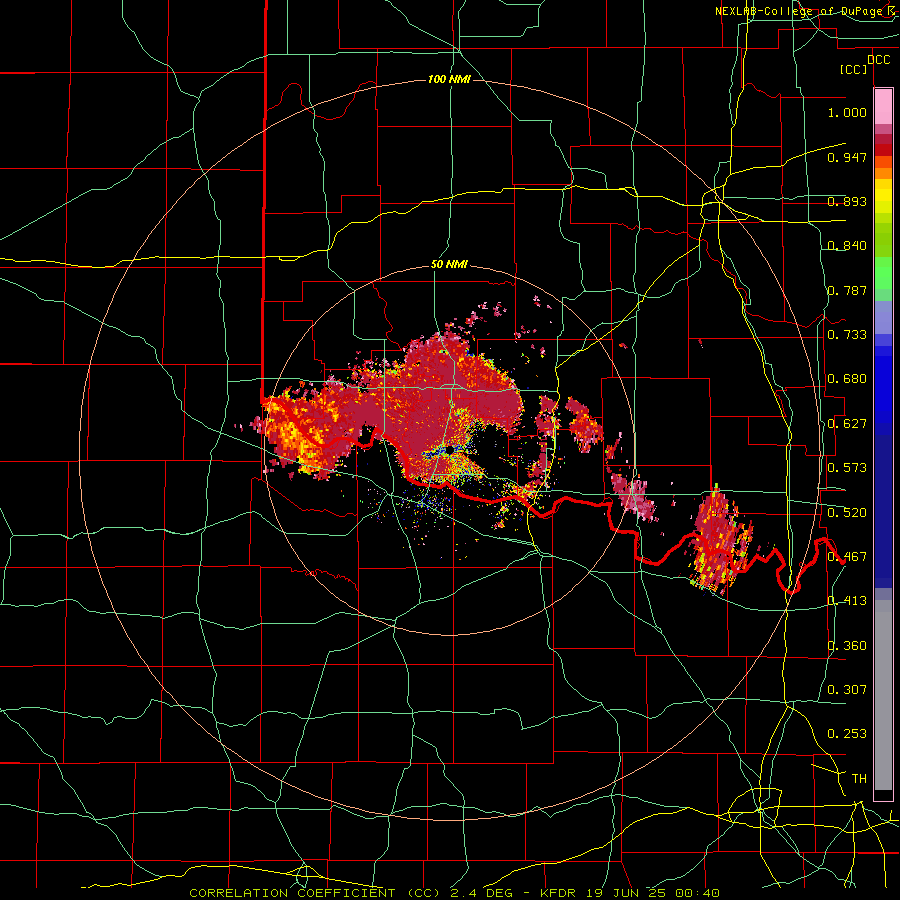The height and width of the screenshot is (900, 900).
Task: Click the 1.000 value on the color scale
Action: [847, 112]
